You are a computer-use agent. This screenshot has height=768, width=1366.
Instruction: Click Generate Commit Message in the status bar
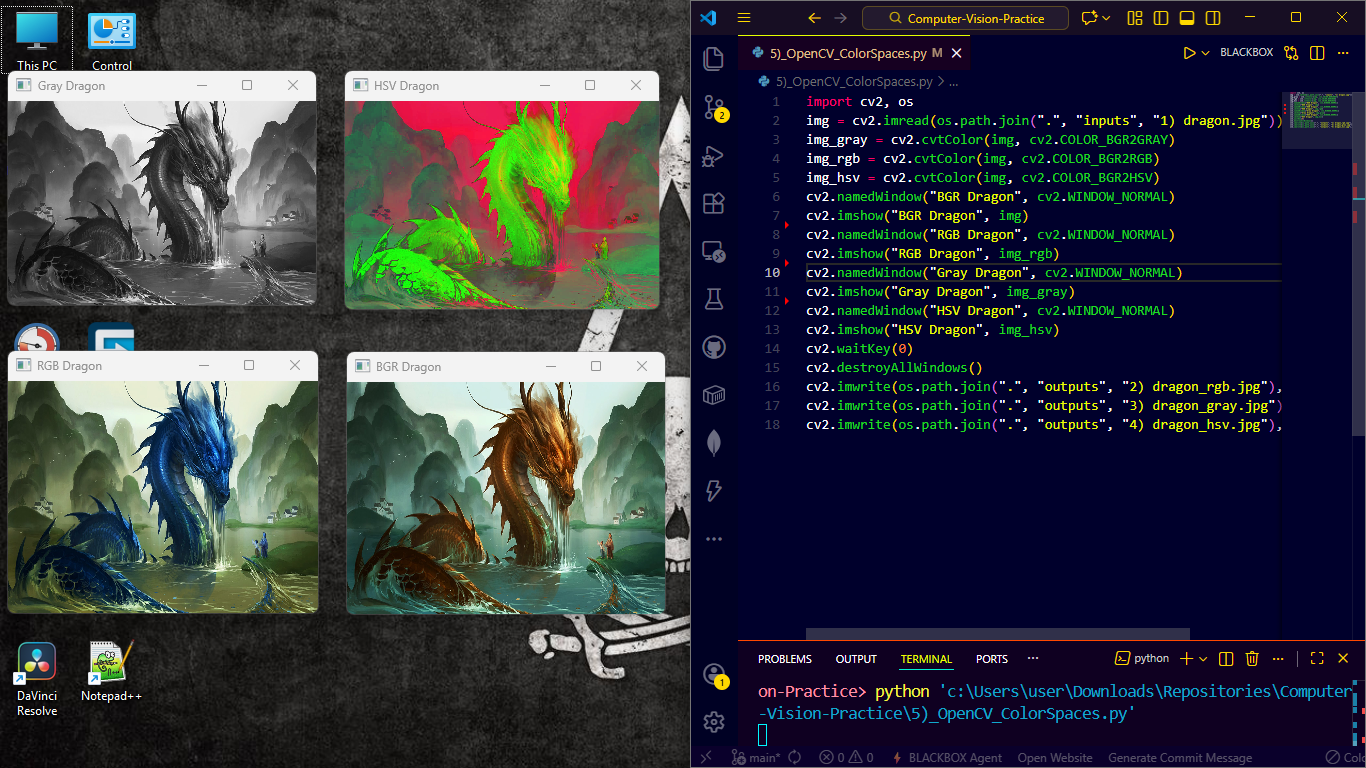point(1180,758)
